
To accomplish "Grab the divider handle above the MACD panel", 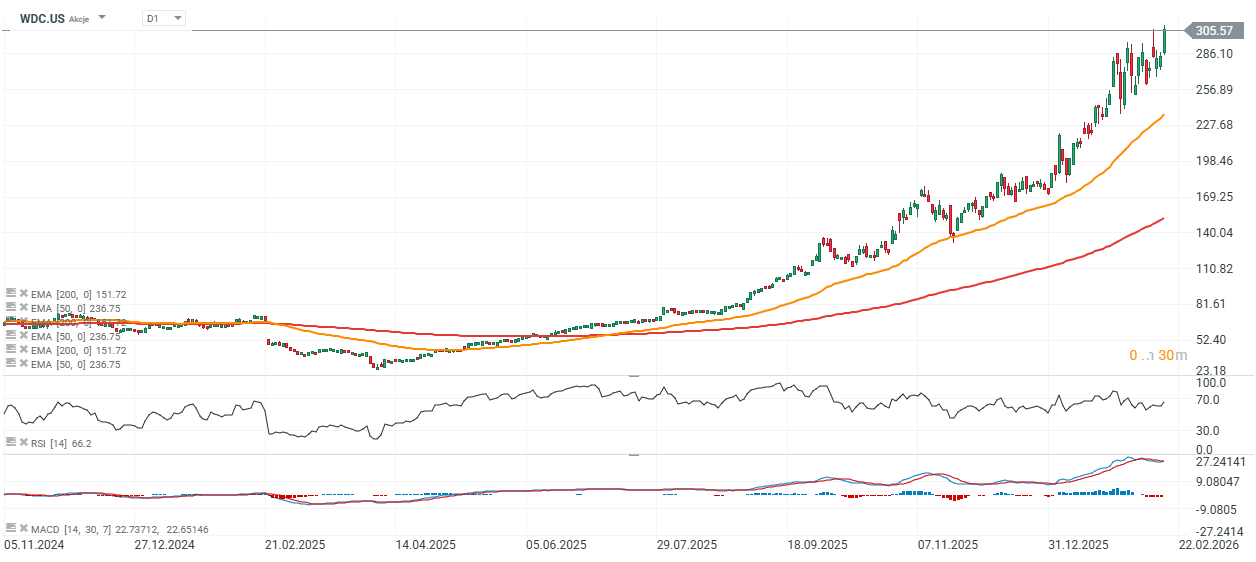I will [634, 454].
